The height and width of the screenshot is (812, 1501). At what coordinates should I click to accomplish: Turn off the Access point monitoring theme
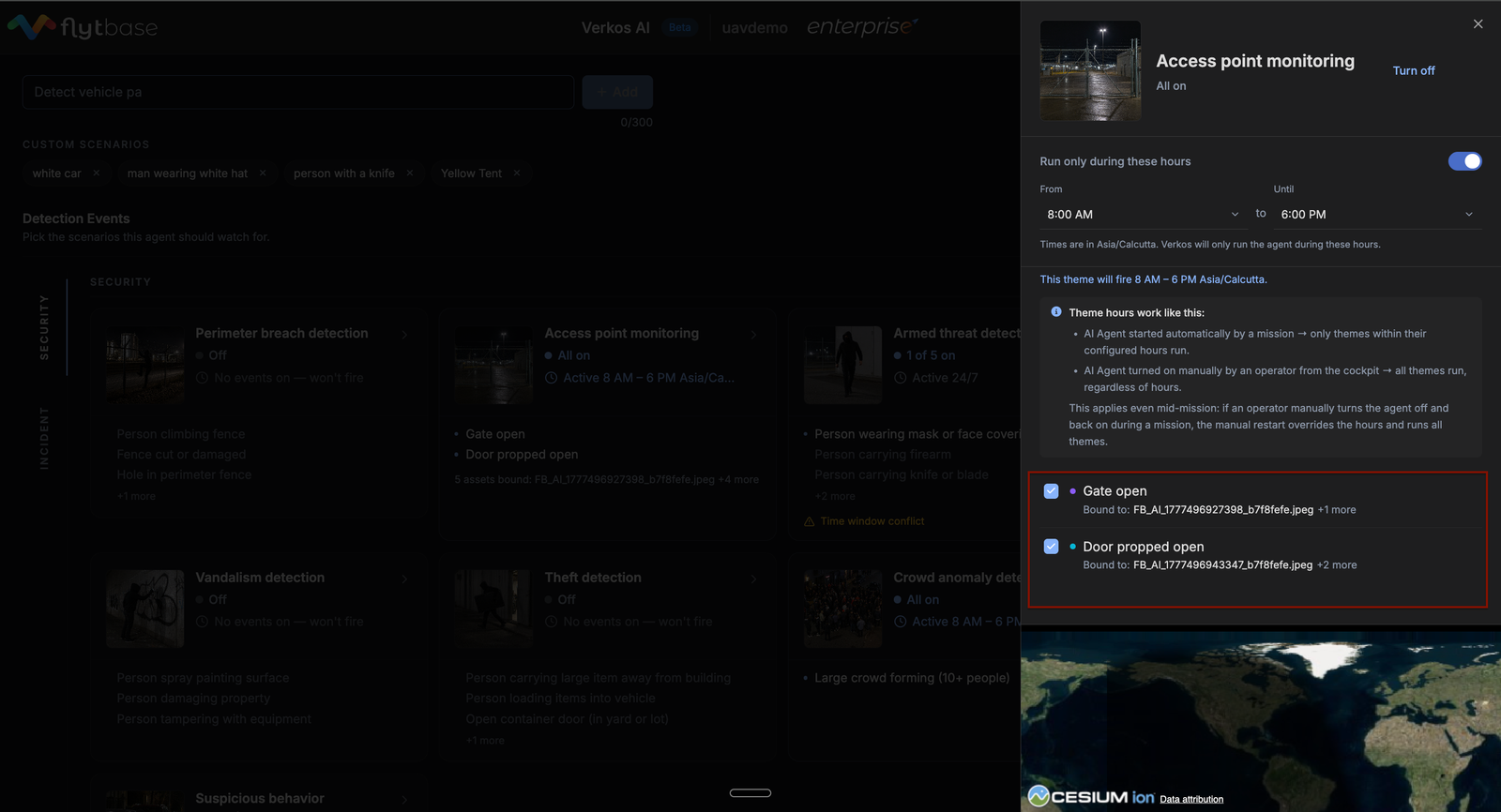click(1414, 70)
